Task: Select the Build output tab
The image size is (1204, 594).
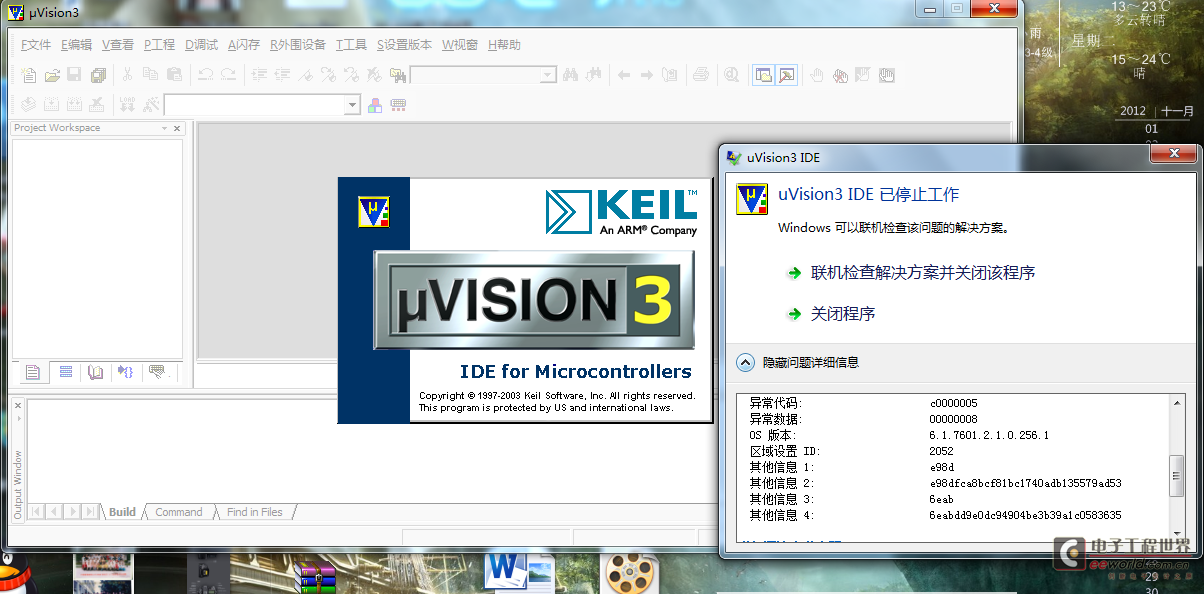Action: 122,512
